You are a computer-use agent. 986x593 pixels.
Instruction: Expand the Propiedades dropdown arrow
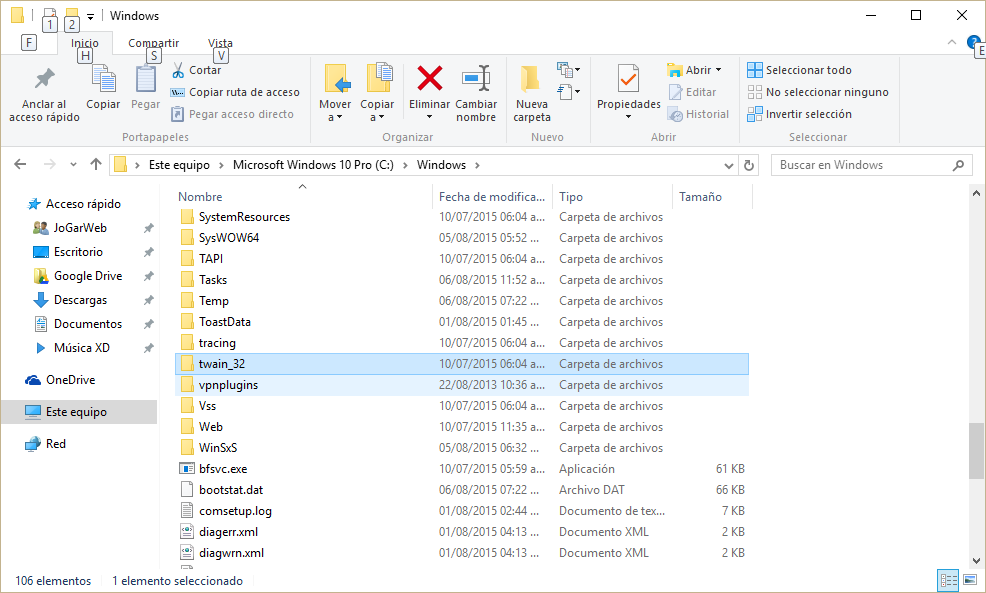point(628,117)
